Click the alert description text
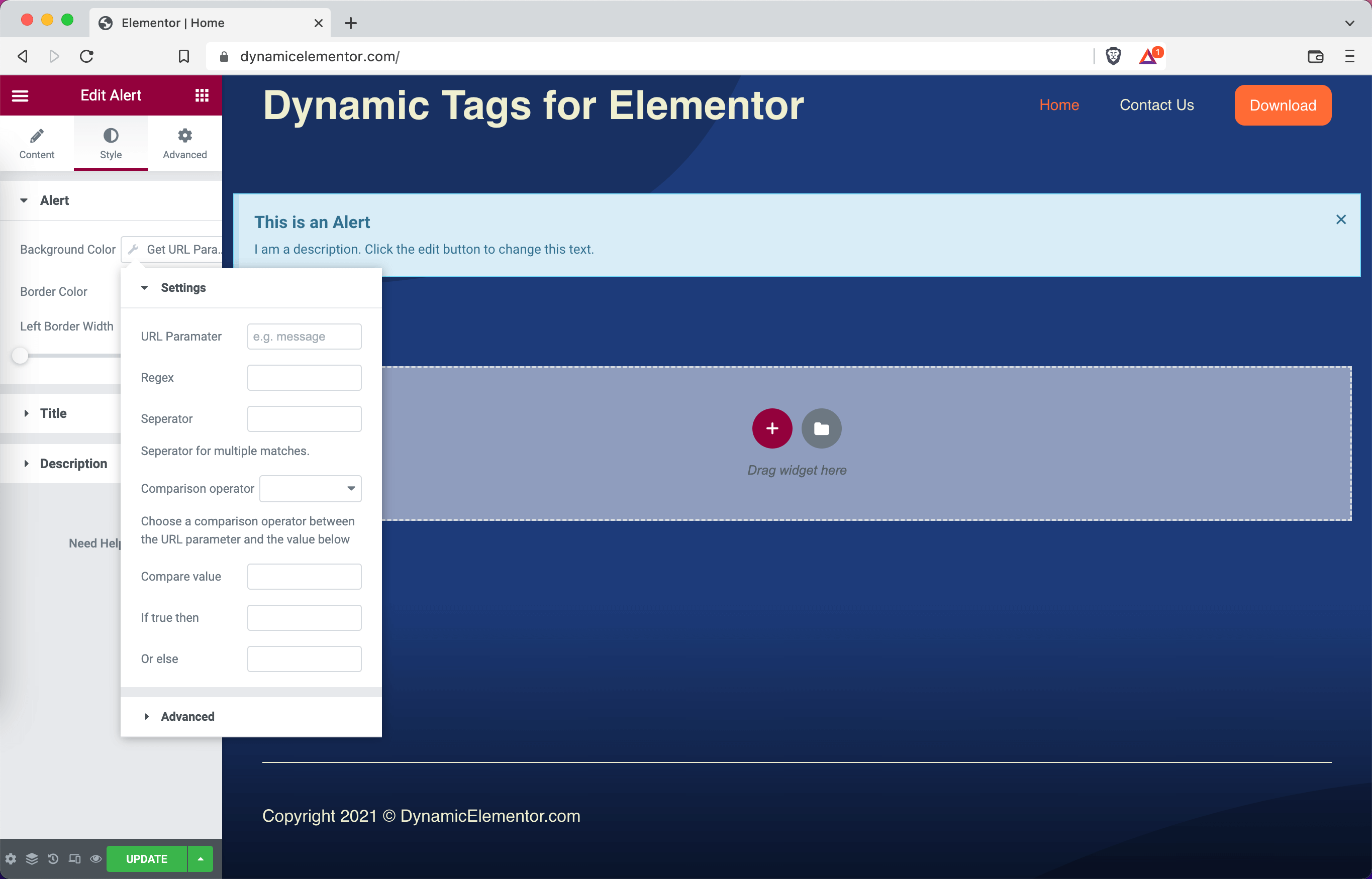 tap(424, 250)
